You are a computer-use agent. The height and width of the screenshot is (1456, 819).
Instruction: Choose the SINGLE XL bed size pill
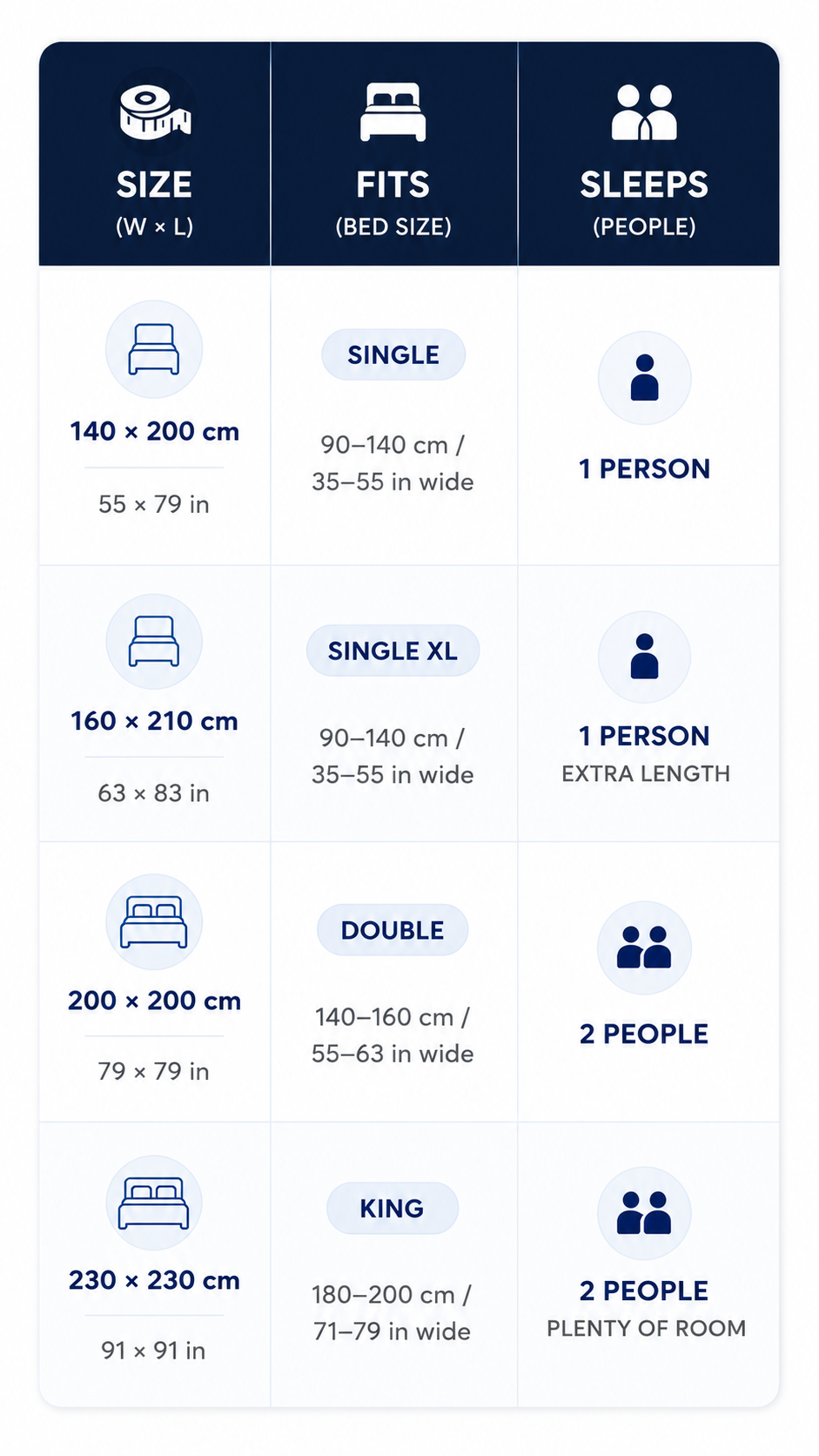click(x=393, y=650)
